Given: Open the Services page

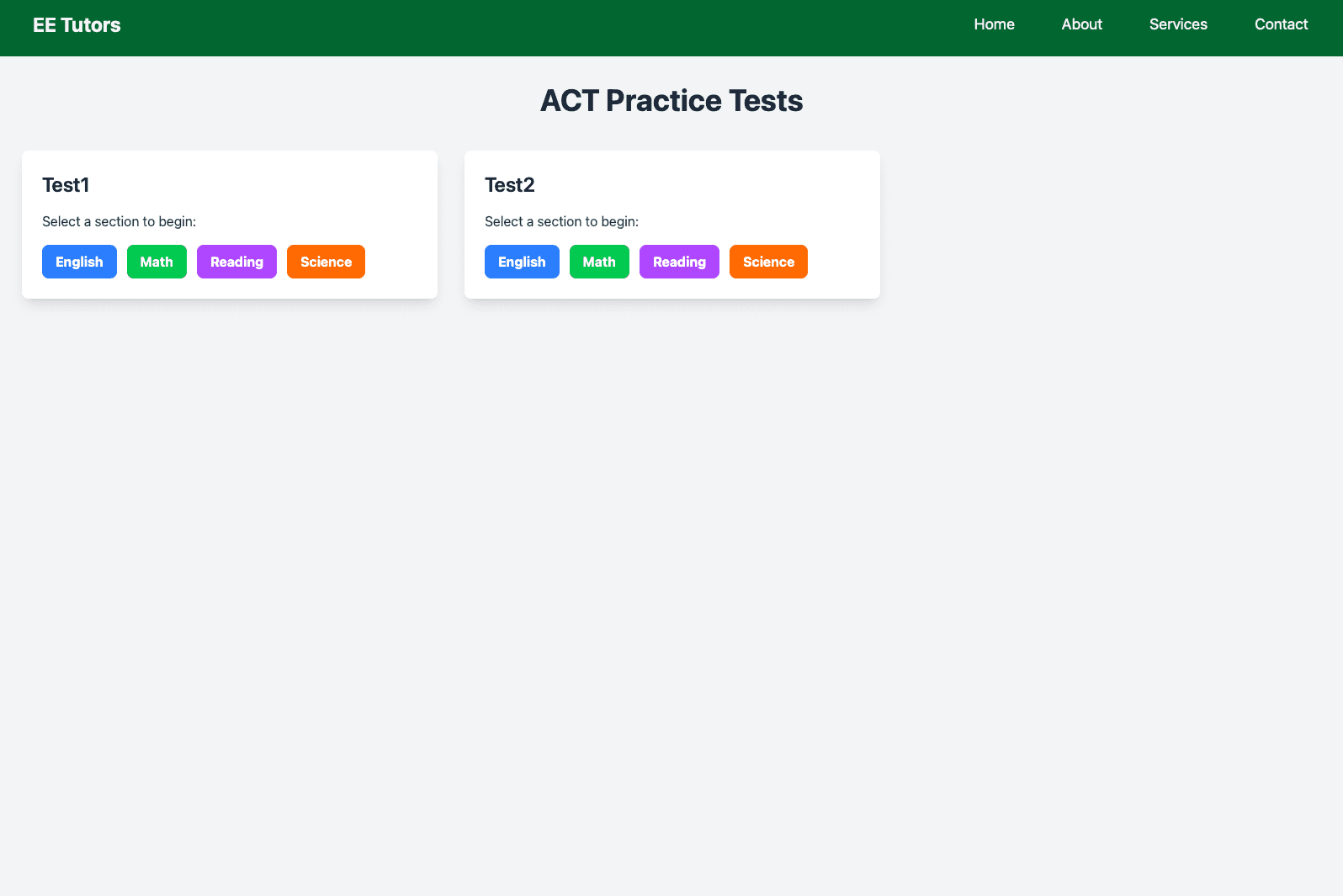Looking at the screenshot, I should pos(1178,24).
